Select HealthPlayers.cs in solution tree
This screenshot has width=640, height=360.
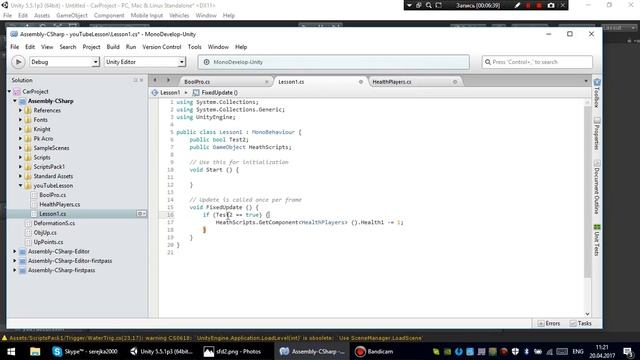60,204
